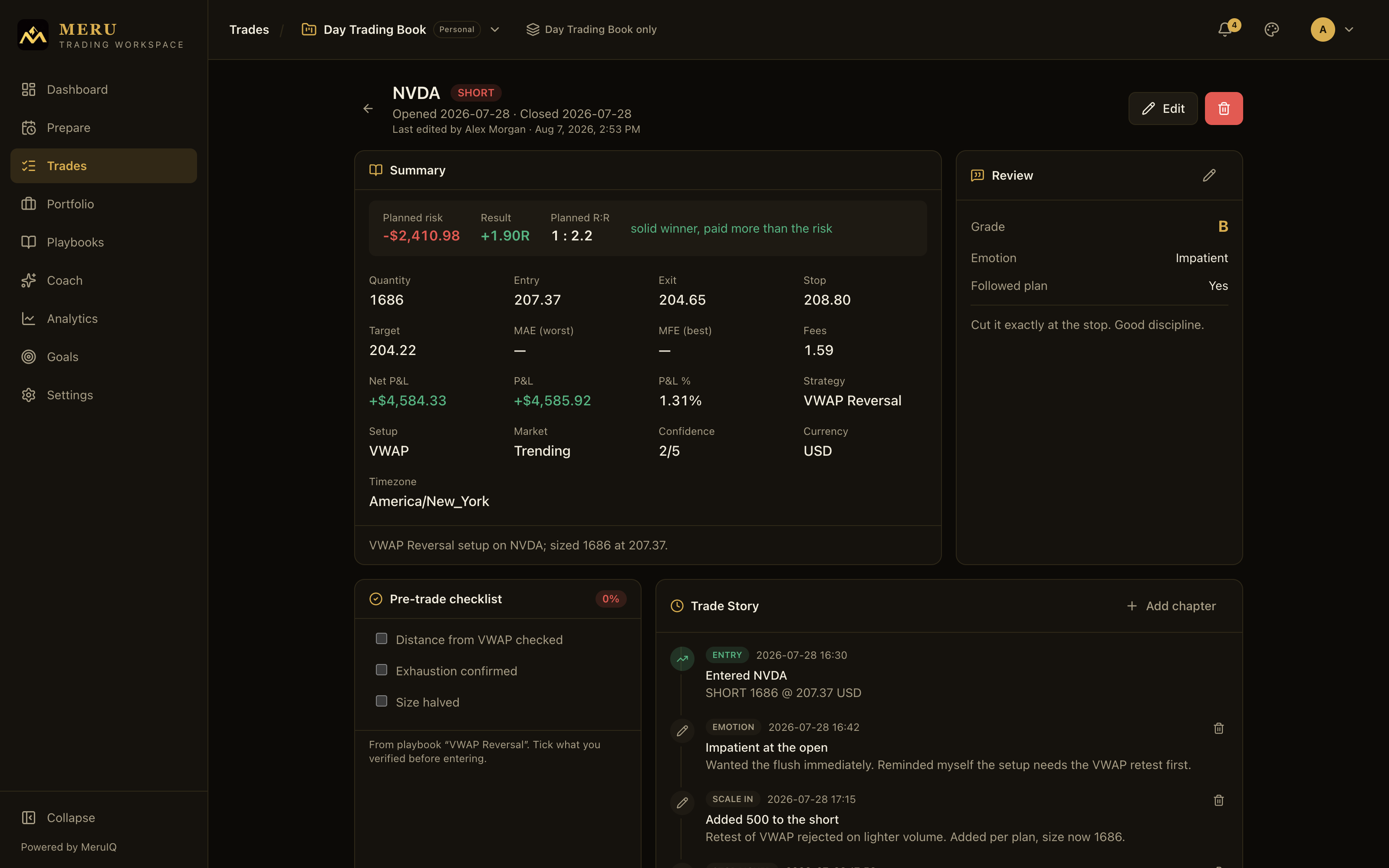Click the SCALE IN chapter tag
The width and height of the screenshot is (1389, 868).
[x=733, y=799]
